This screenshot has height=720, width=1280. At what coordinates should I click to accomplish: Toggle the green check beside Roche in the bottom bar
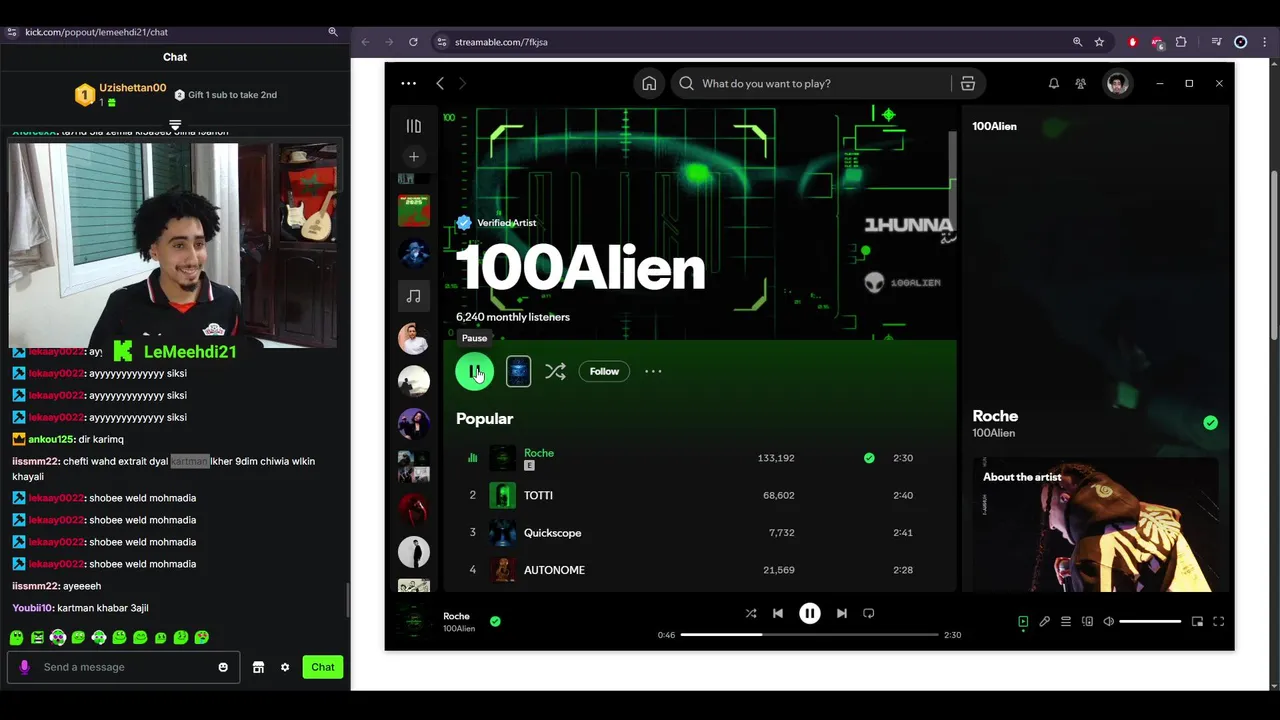click(495, 621)
